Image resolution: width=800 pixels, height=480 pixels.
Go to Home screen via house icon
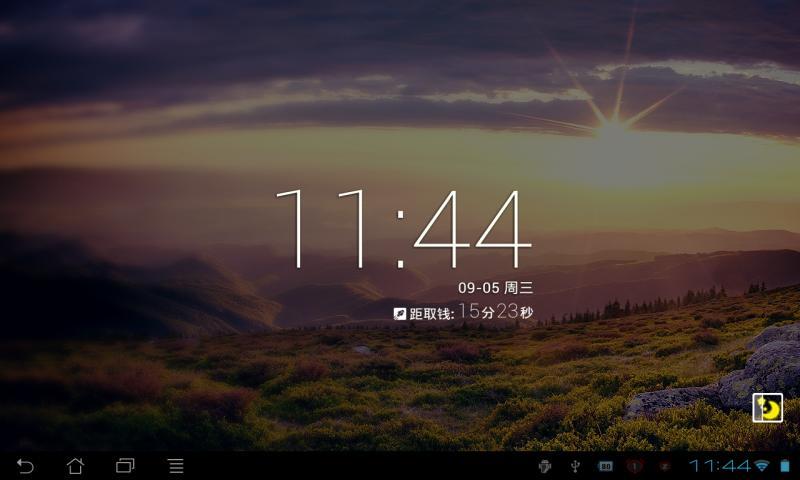(x=76, y=466)
